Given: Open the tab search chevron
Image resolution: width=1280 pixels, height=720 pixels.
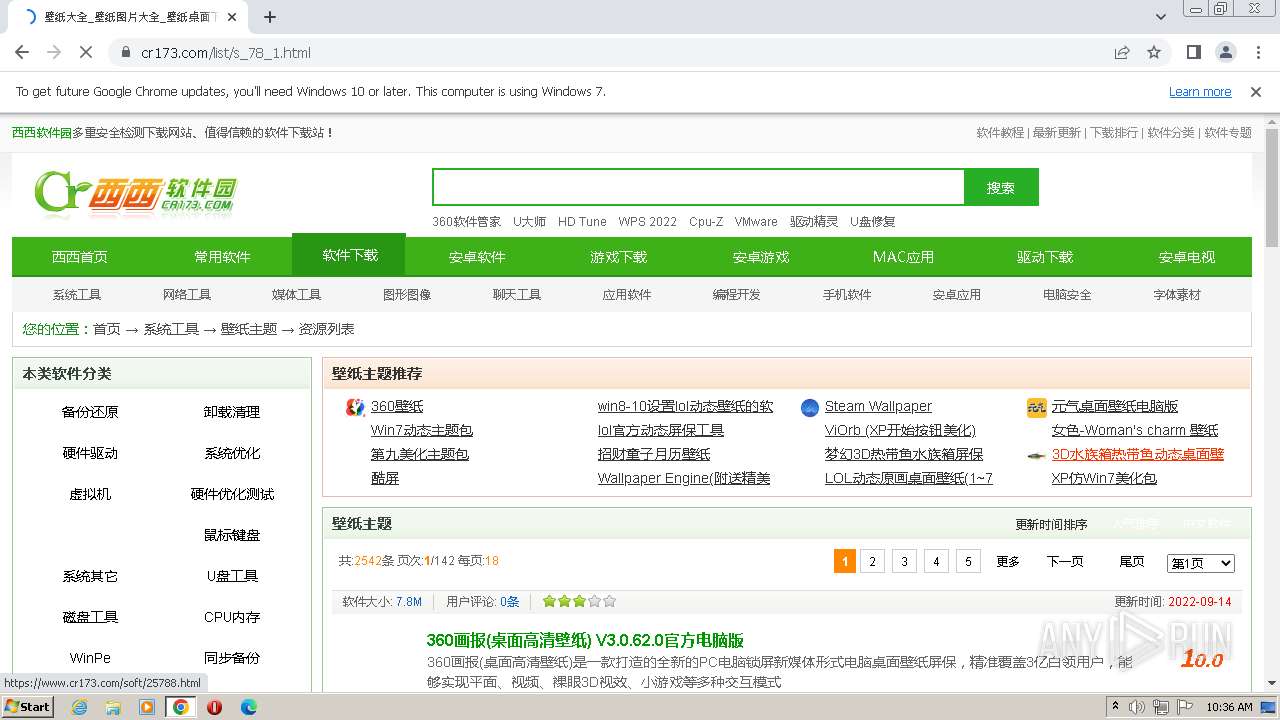Looking at the screenshot, I should click(1160, 17).
